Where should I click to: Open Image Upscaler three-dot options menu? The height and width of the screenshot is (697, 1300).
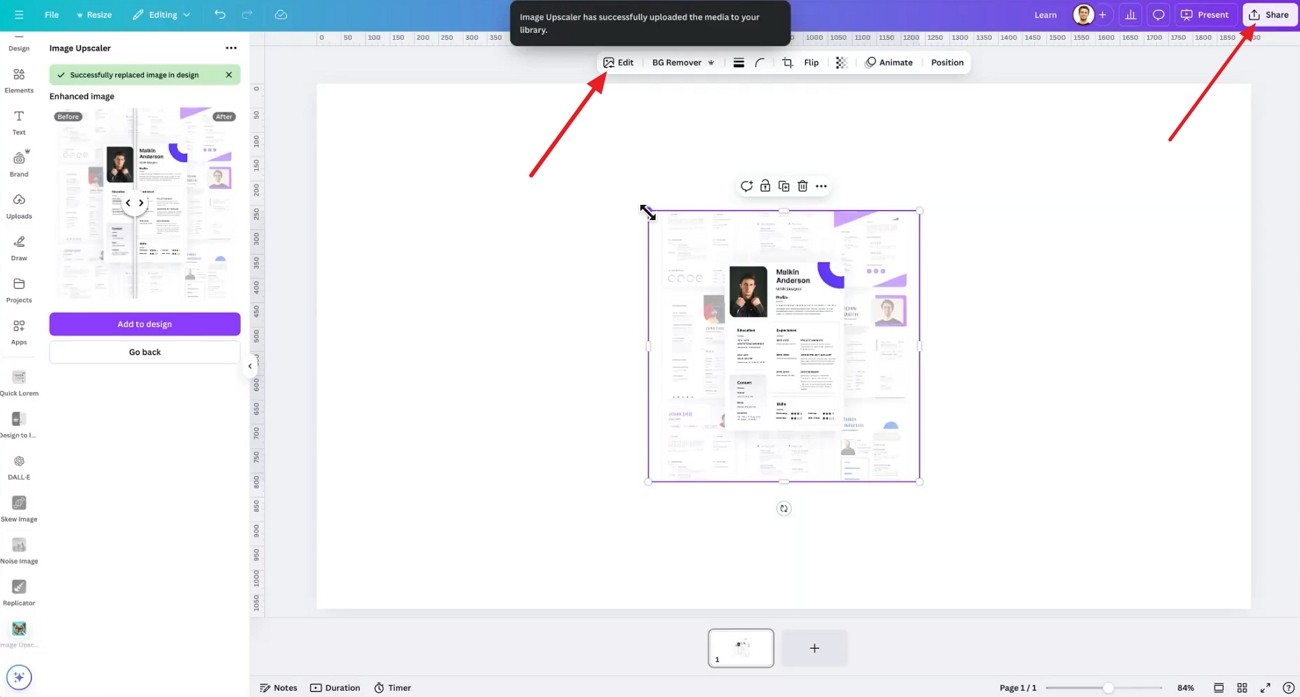[231, 48]
